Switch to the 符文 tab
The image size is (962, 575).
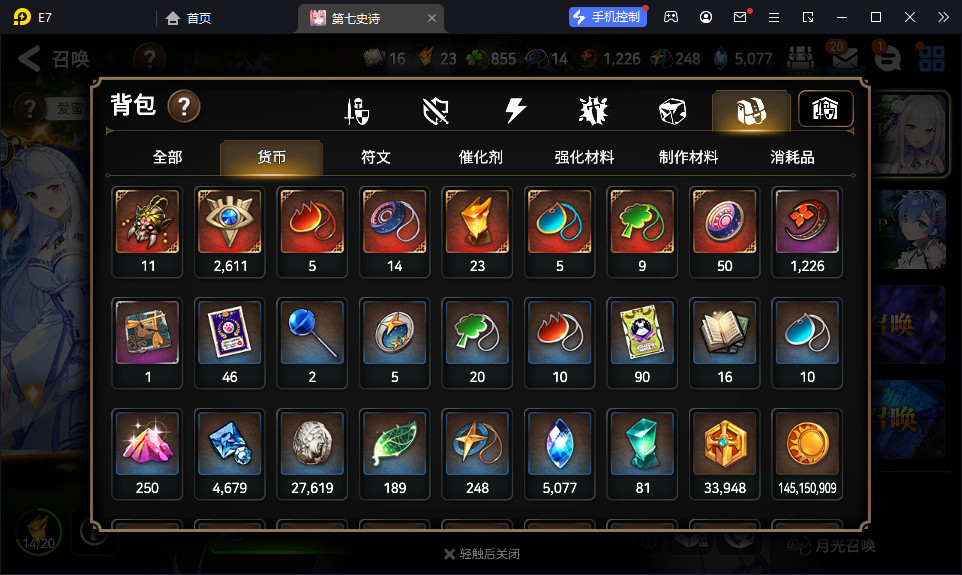coord(375,158)
